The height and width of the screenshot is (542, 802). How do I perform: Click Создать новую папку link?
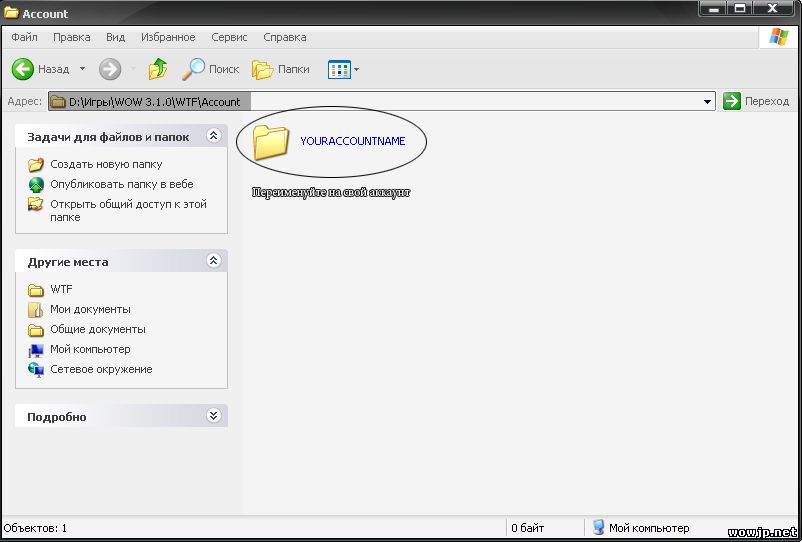click(106, 164)
